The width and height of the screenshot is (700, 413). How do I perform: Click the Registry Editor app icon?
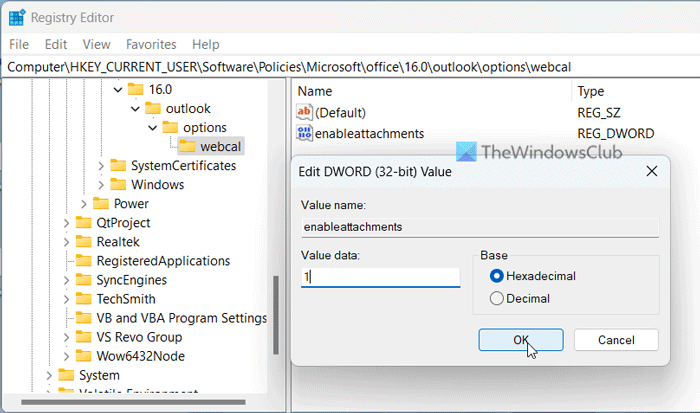pos(17,17)
